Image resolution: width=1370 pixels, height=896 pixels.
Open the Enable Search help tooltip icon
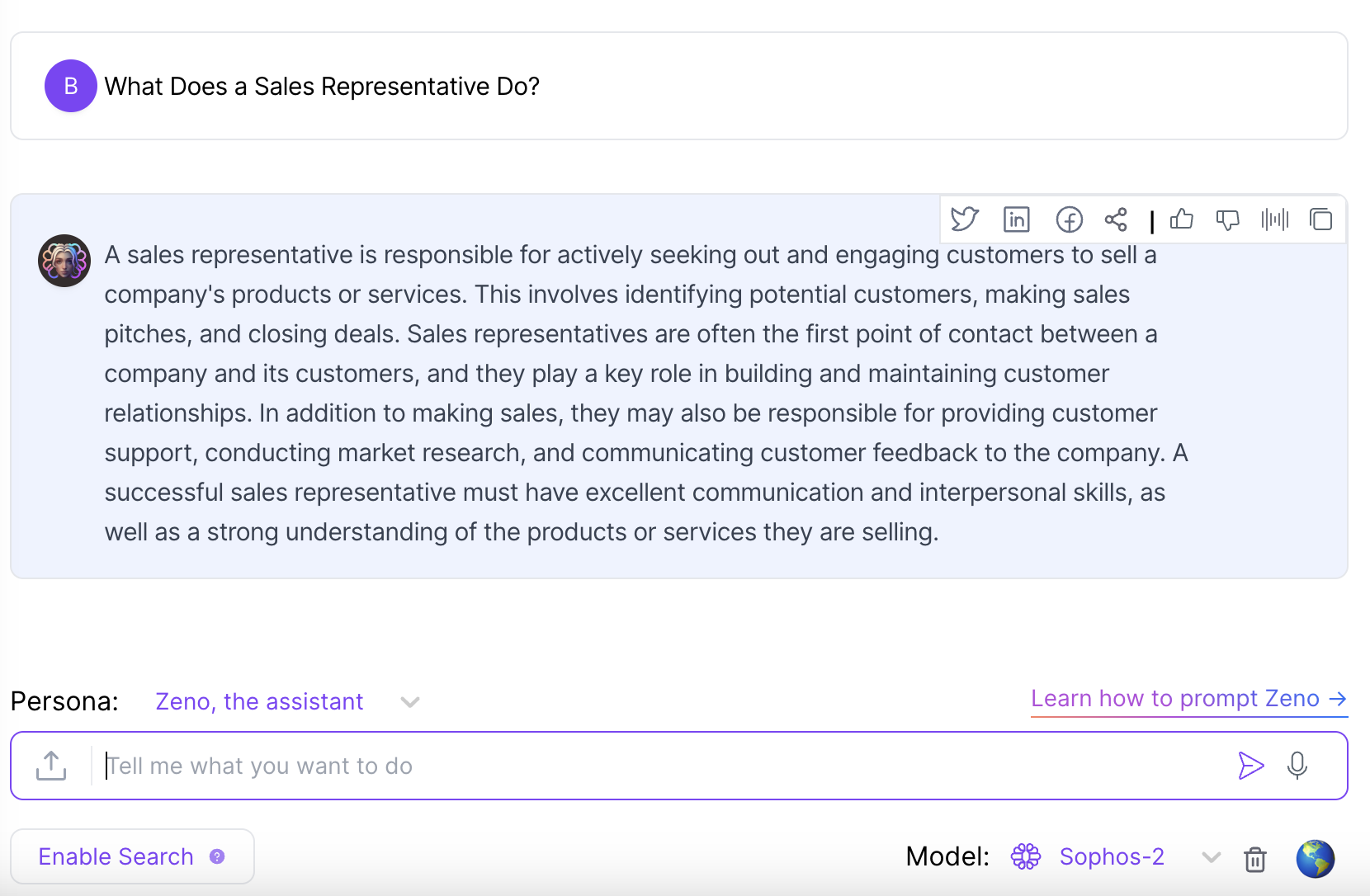[x=217, y=856]
